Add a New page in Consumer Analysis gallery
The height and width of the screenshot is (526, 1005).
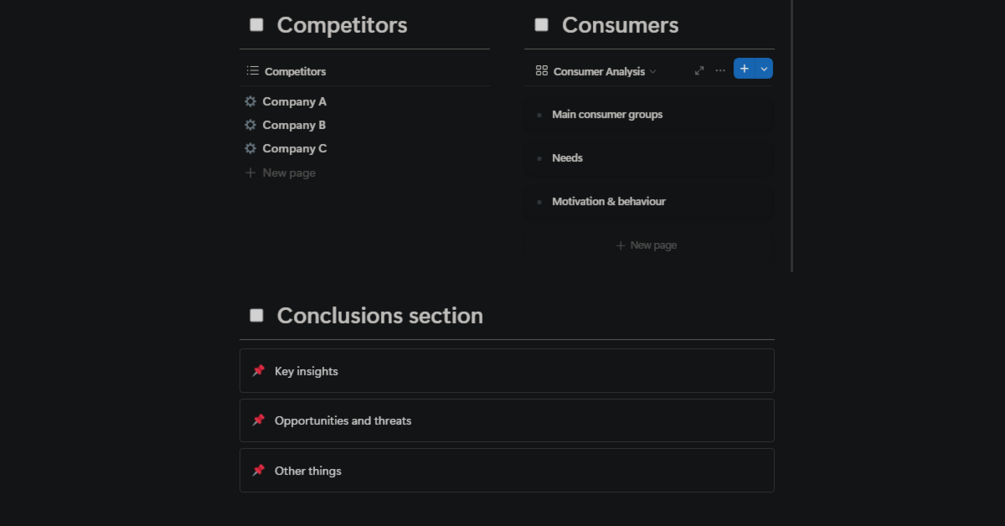(x=646, y=245)
